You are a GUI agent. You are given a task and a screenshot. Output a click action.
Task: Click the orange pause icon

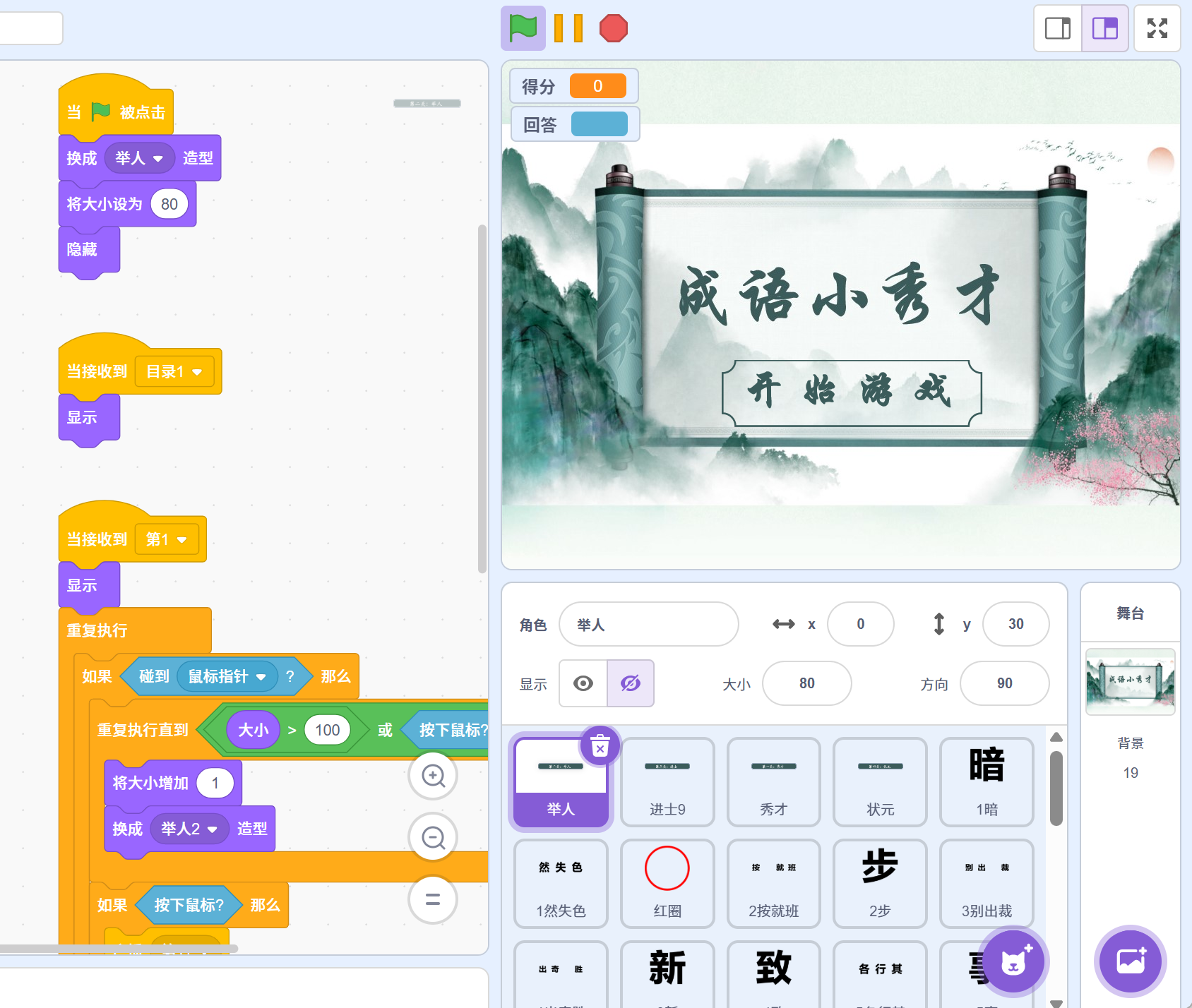coord(568,28)
